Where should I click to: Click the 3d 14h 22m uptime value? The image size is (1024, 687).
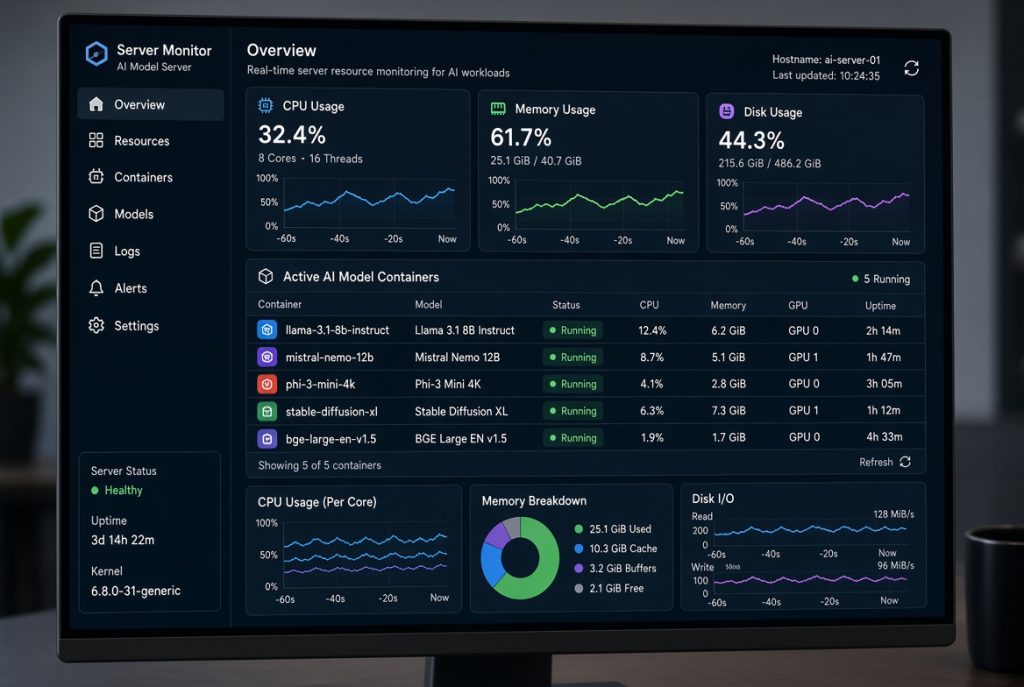[123, 540]
